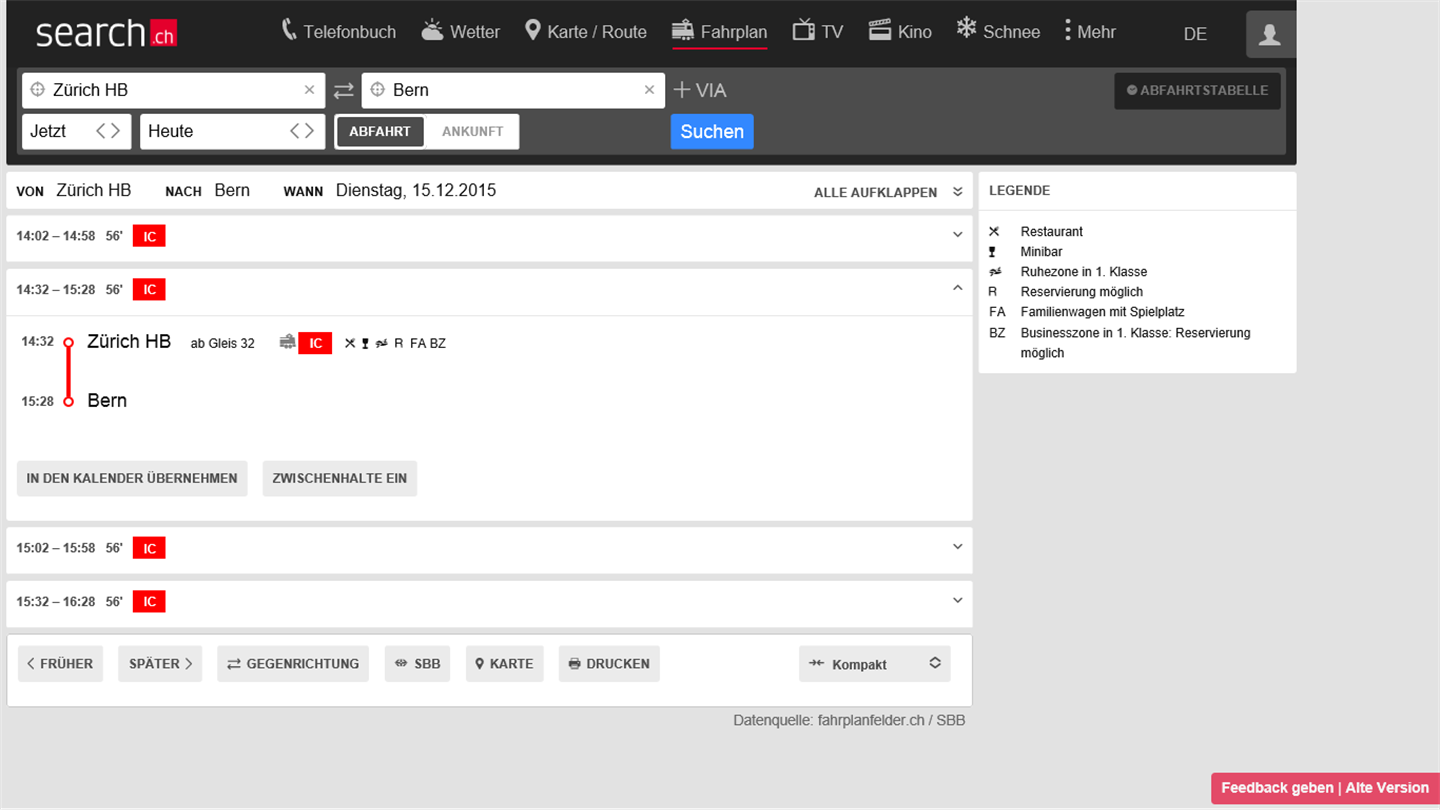Click the blue Suchen button
The width and height of the screenshot is (1440, 810).
pyautogui.click(x=712, y=131)
